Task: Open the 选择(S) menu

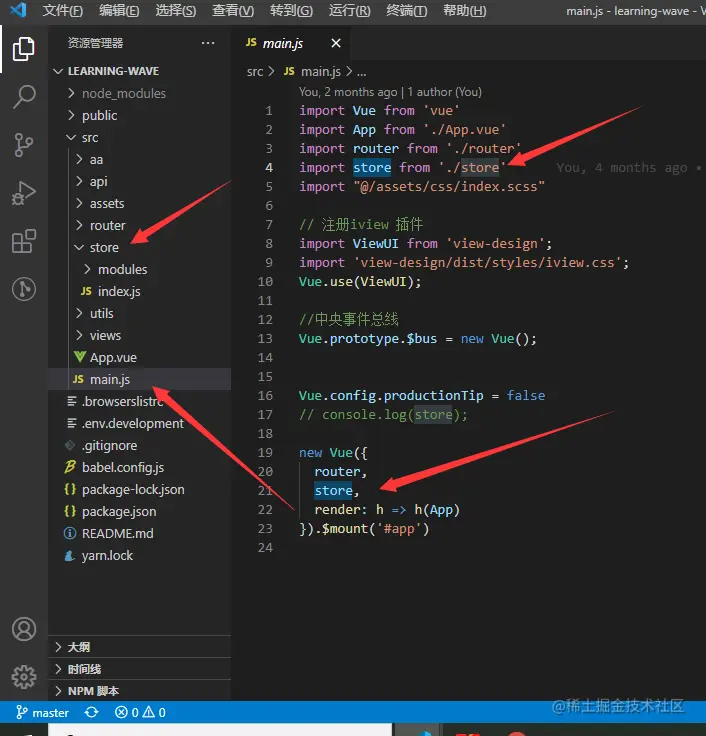Action: point(176,10)
